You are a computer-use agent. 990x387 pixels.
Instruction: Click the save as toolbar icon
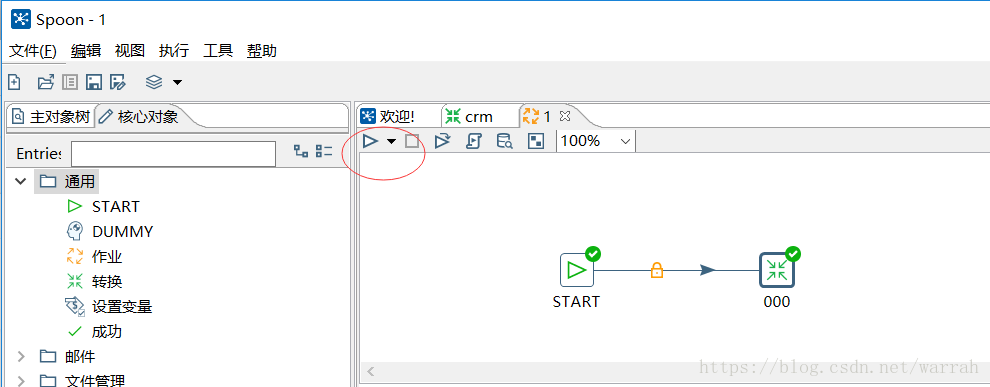click(118, 82)
